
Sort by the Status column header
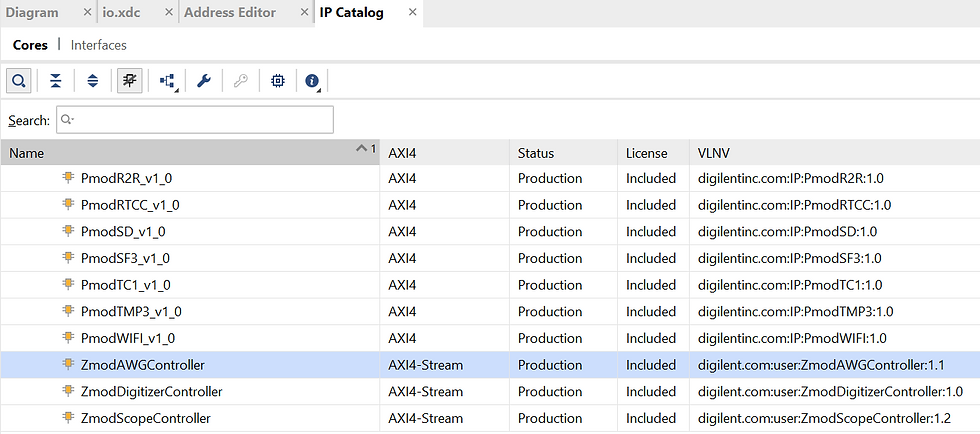point(563,153)
